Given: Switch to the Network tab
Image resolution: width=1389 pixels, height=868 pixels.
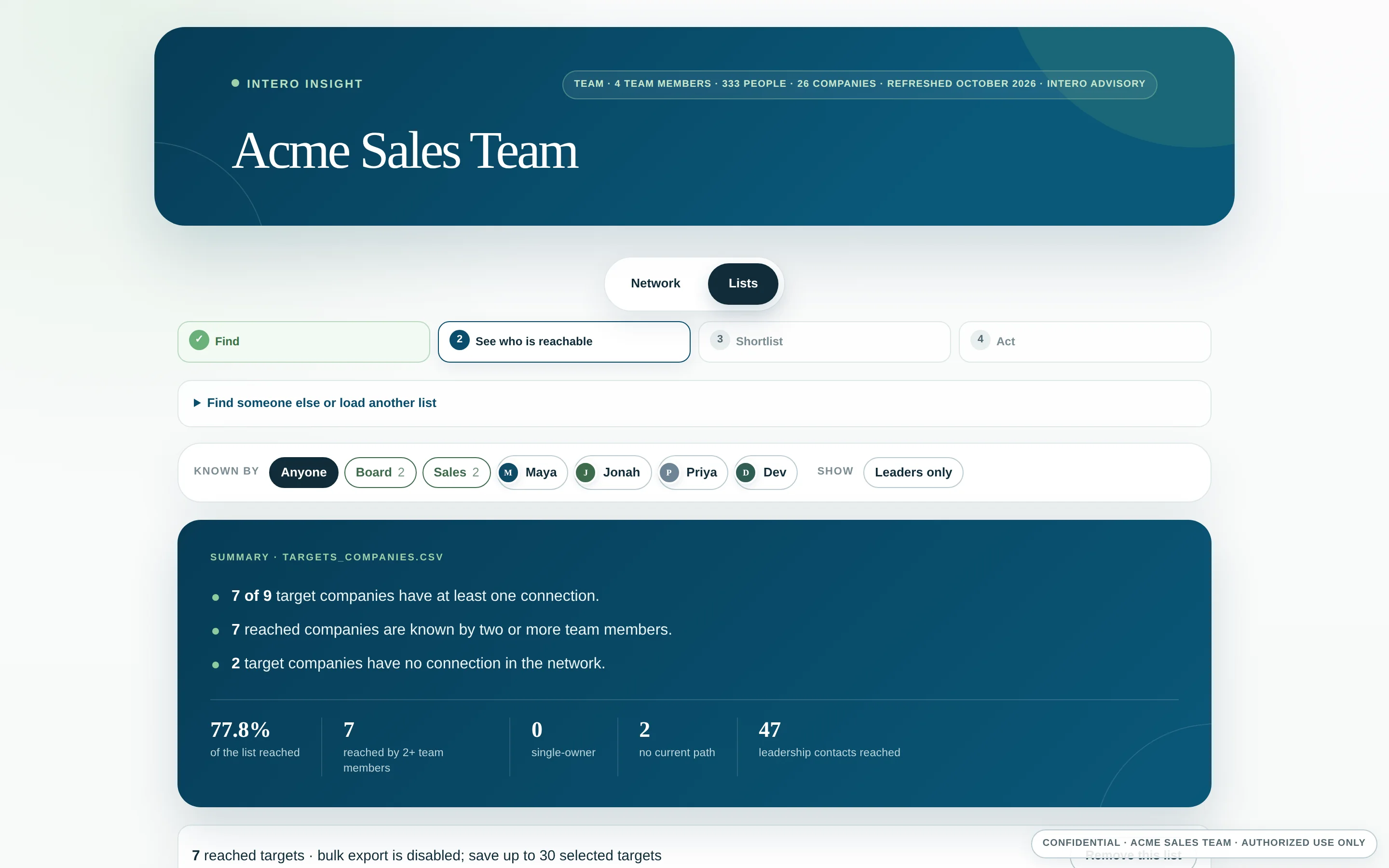Looking at the screenshot, I should click(x=655, y=284).
